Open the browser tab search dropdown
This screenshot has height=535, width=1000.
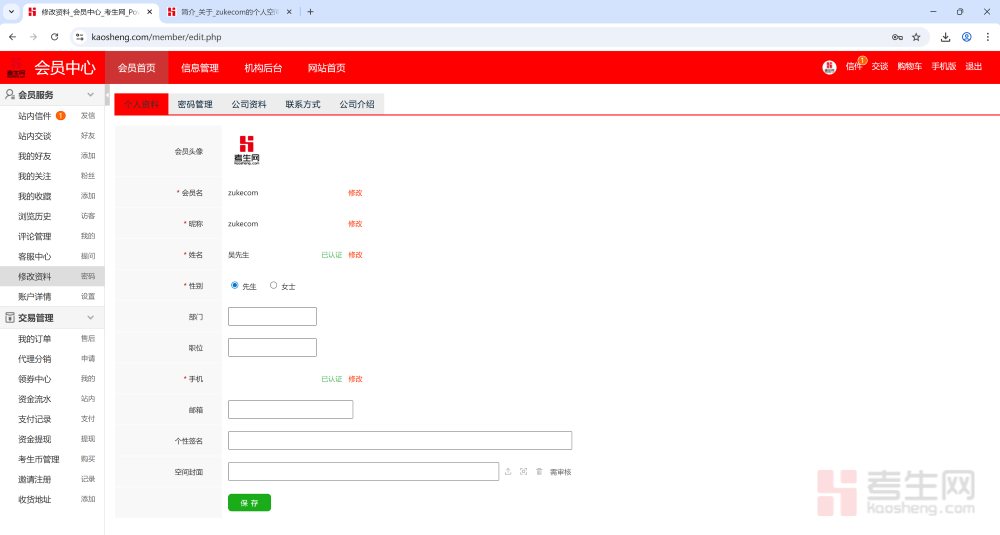pyautogui.click(x=11, y=12)
